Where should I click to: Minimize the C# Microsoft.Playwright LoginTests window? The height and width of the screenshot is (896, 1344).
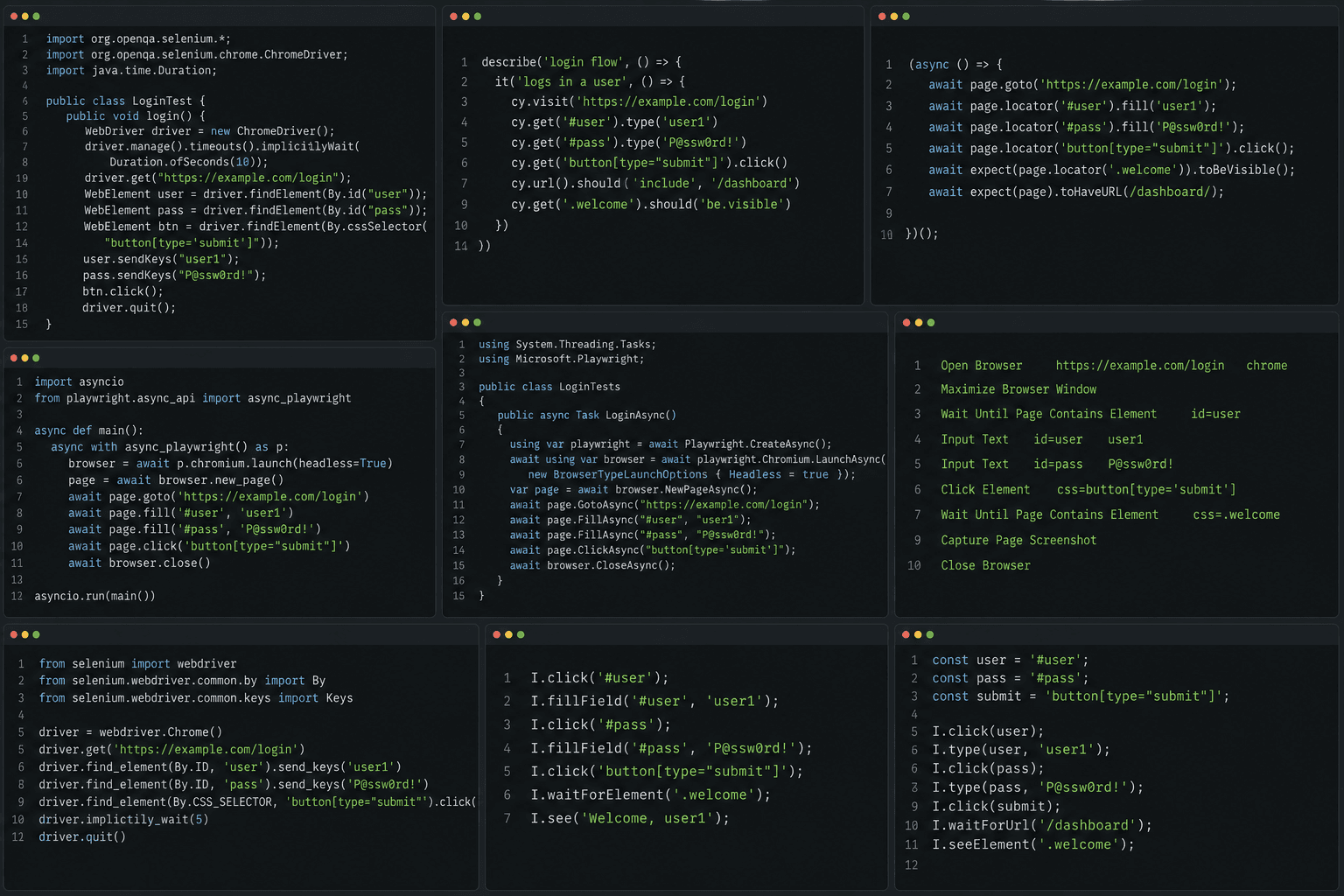465,323
